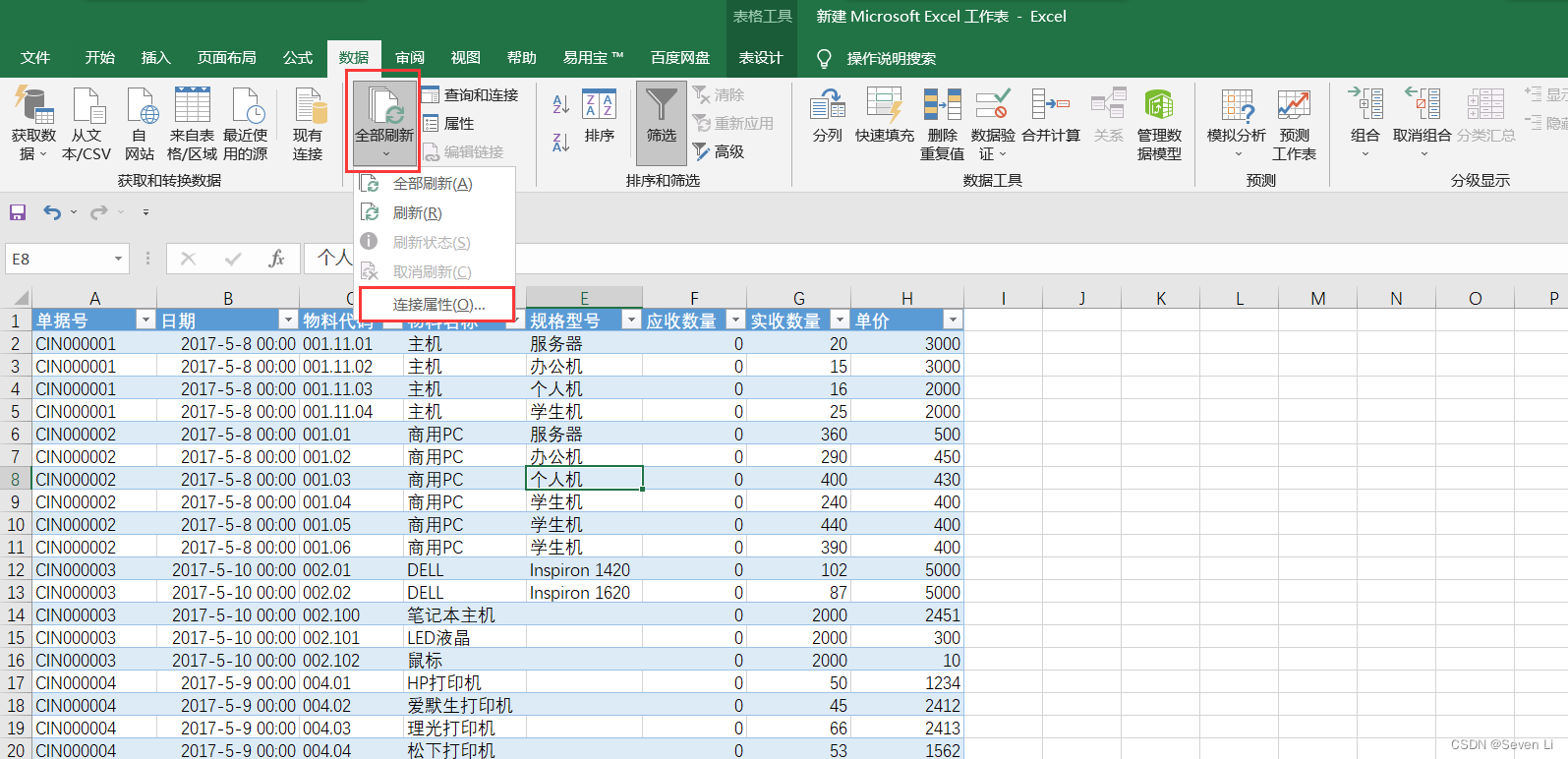Click cell 001.11.03
This screenshot has height=759, width=1568.
pyautogui.click(x=351, y=389)
